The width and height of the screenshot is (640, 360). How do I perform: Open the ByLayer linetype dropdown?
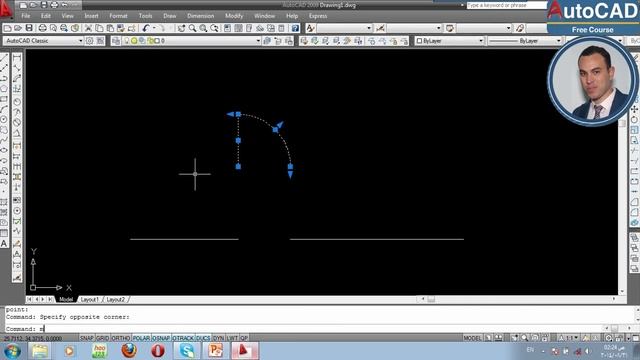coord(525,41)
